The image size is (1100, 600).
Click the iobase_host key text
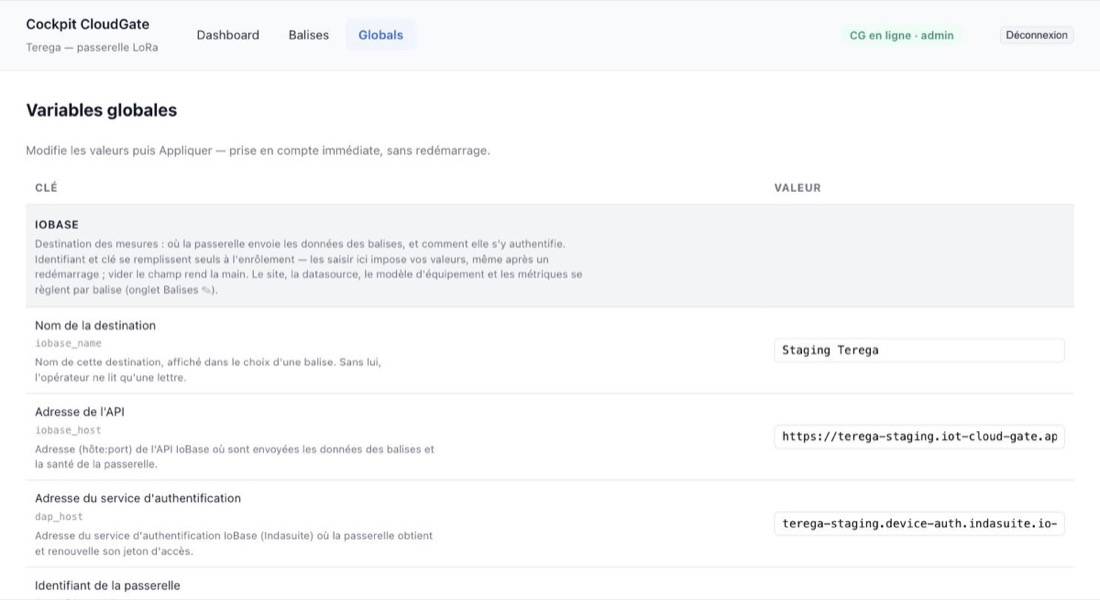(x=68, y=430)
